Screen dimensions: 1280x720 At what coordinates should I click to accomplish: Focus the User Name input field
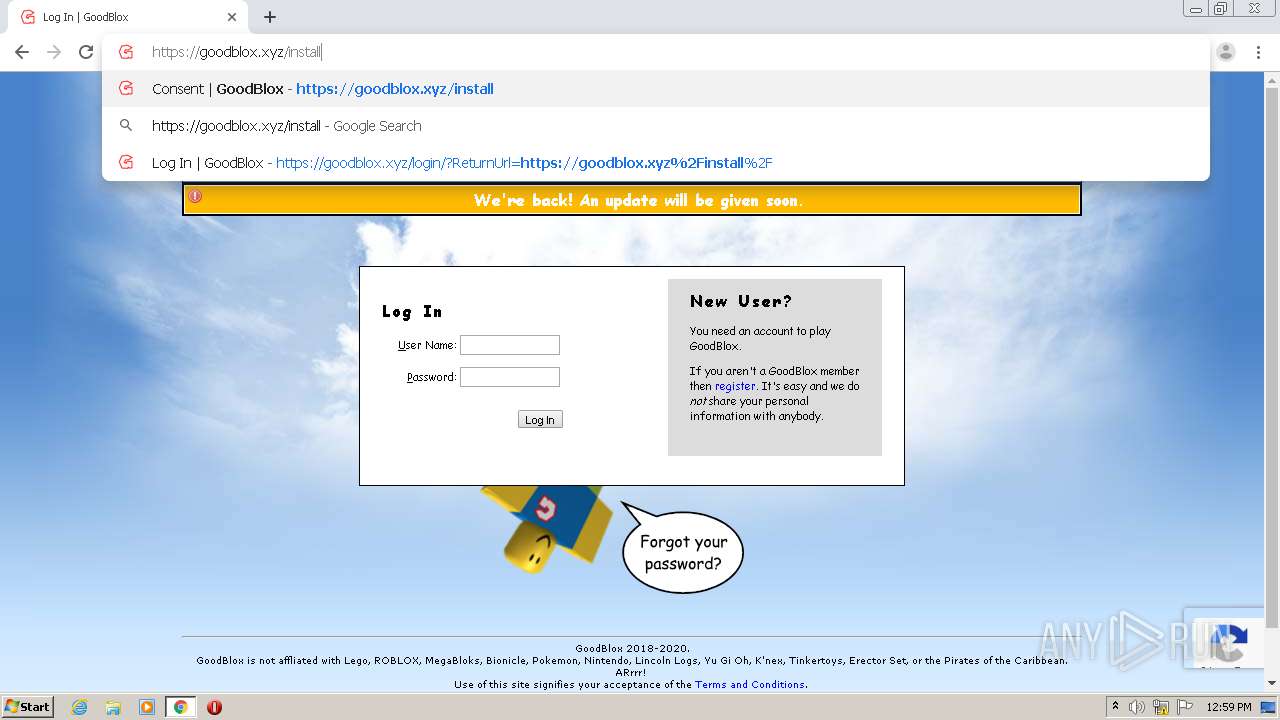(x=510, y=345)
